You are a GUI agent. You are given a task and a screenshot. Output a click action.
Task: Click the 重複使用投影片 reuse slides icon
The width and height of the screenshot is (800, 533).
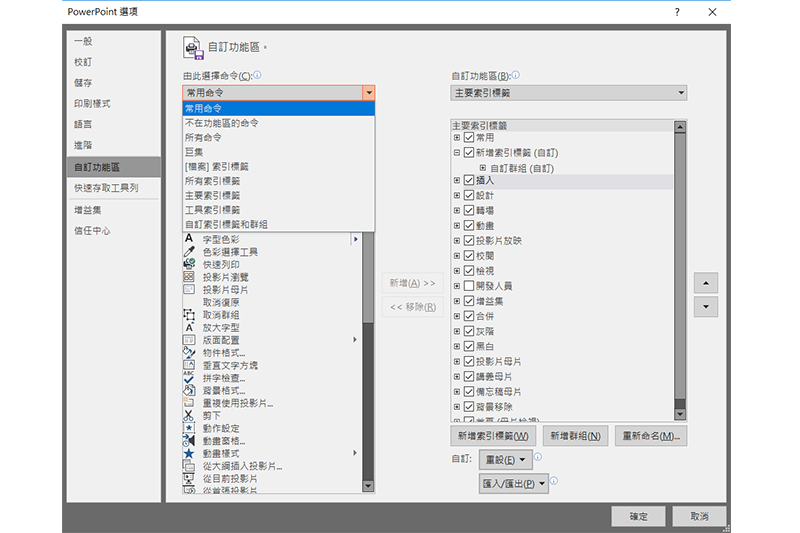pos(189,403)
